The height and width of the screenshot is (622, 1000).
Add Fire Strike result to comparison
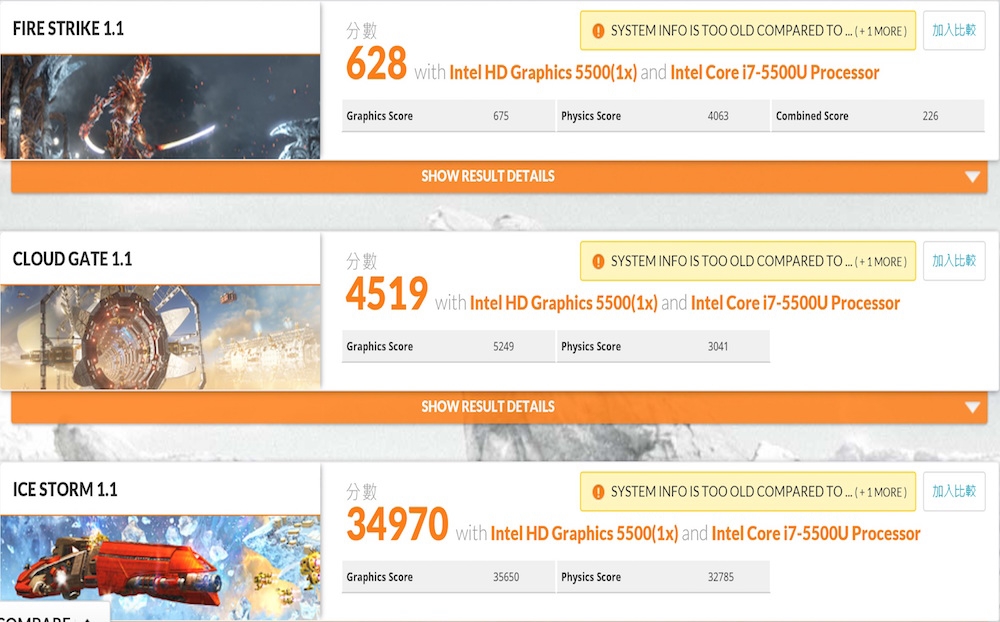[x=954, y=30]
